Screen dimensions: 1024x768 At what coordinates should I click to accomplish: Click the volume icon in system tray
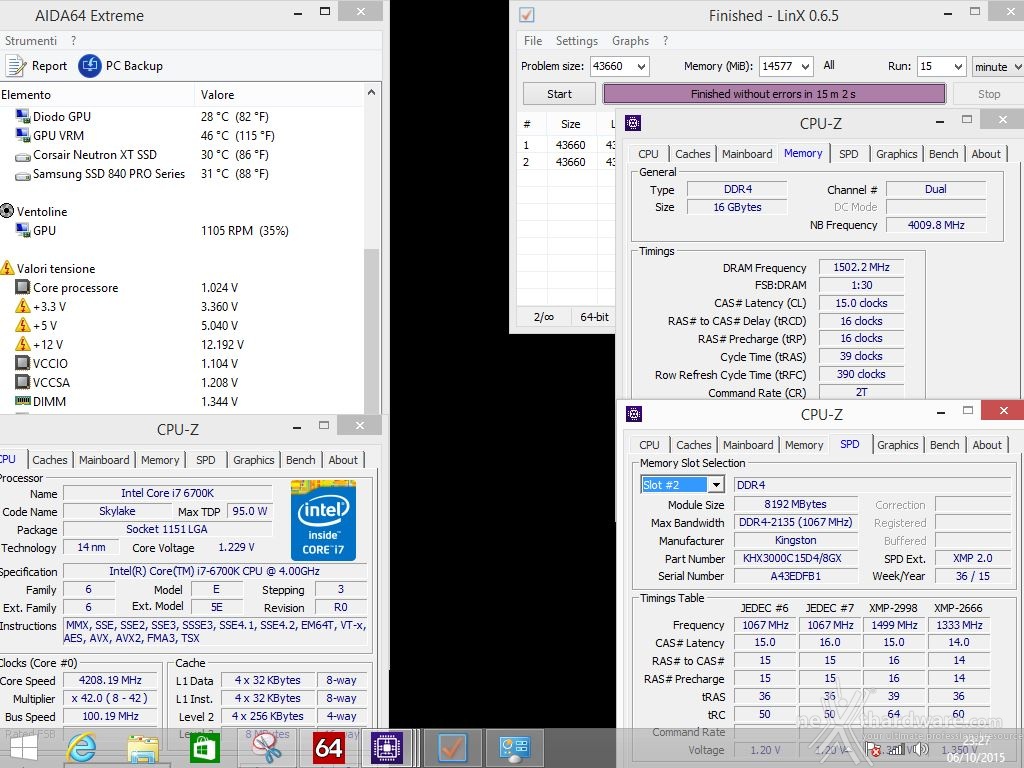[x=921, y=749]
